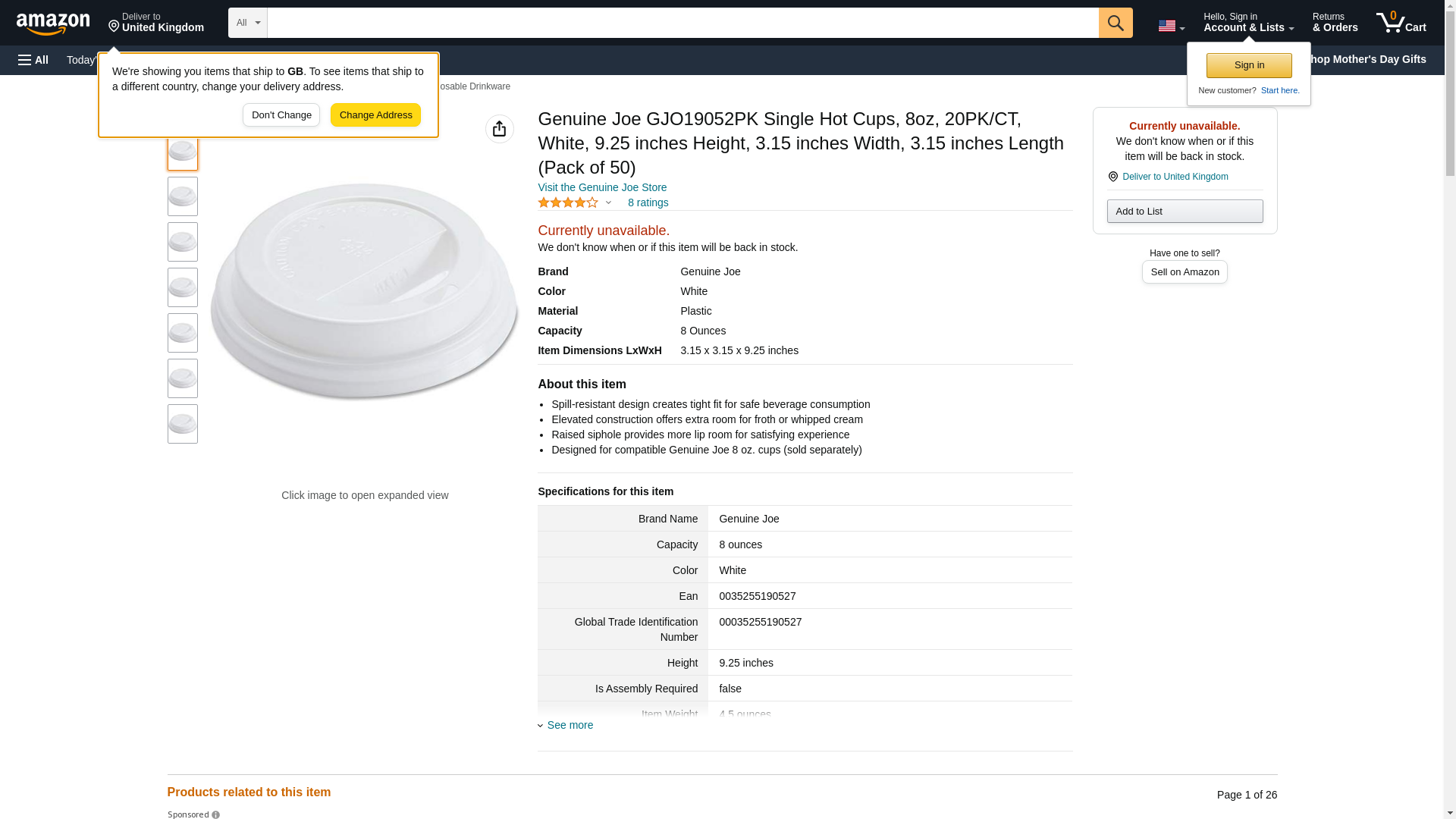The width and height of the screenshot is (1456, 819).
Task: Click Don't Change button
Action: click(281, 115)
